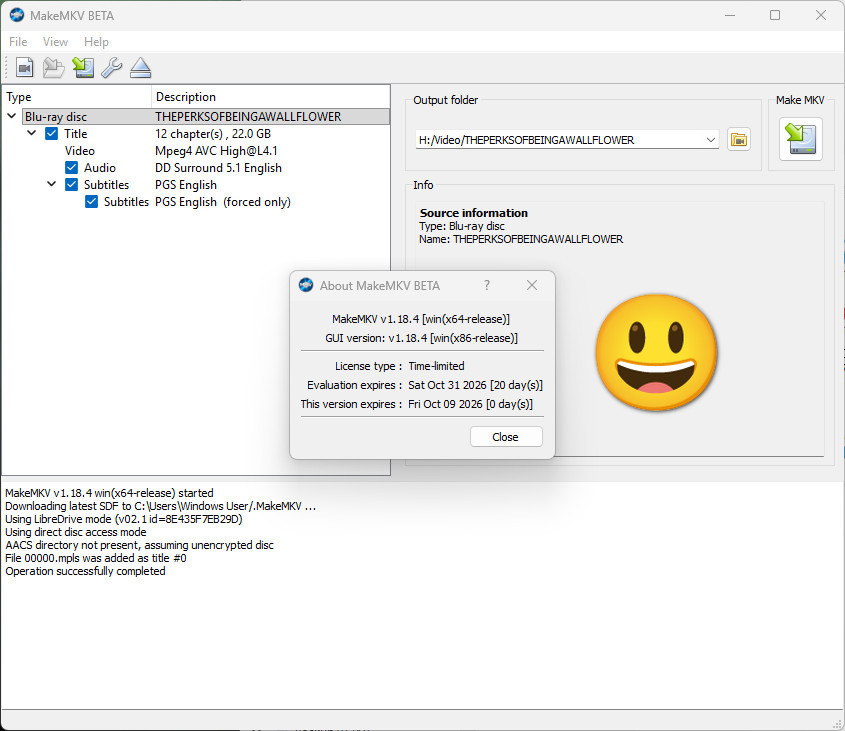Open the View menu
845x731 pixels.
point(56,42)
